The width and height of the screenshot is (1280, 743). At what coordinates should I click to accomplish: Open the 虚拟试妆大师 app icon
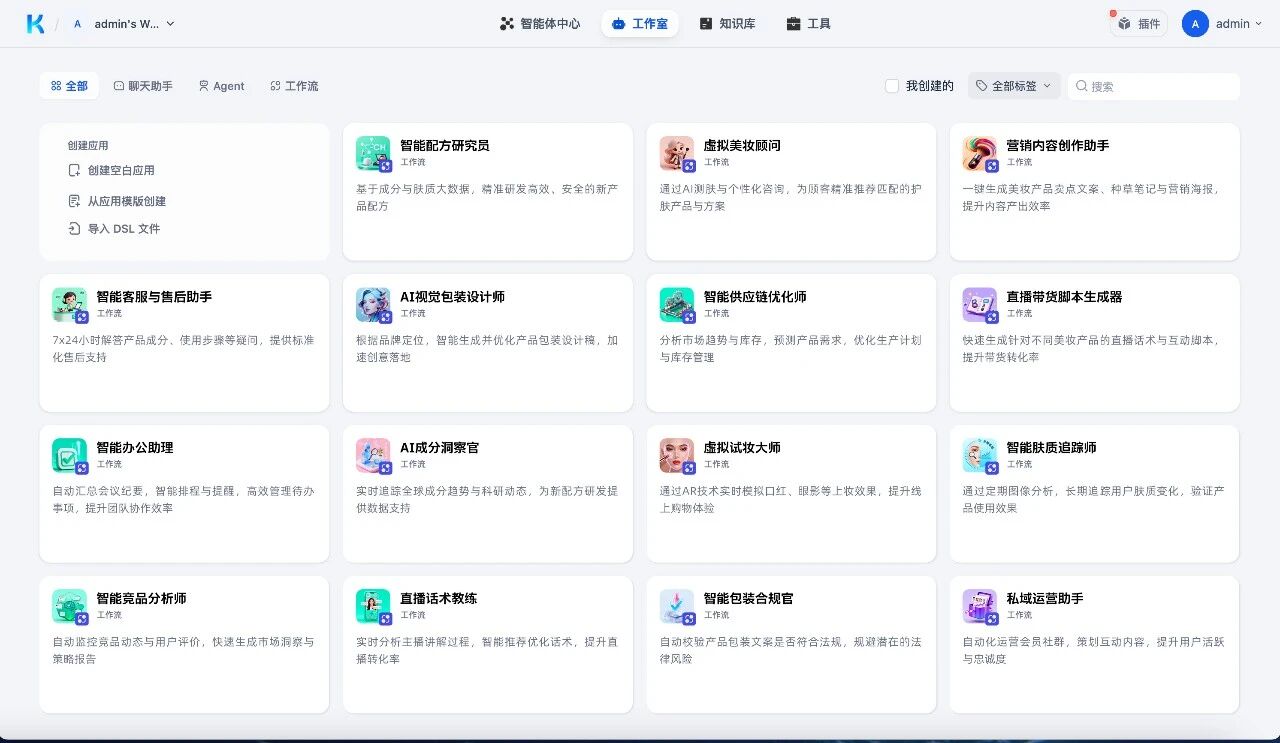point(676,455)
